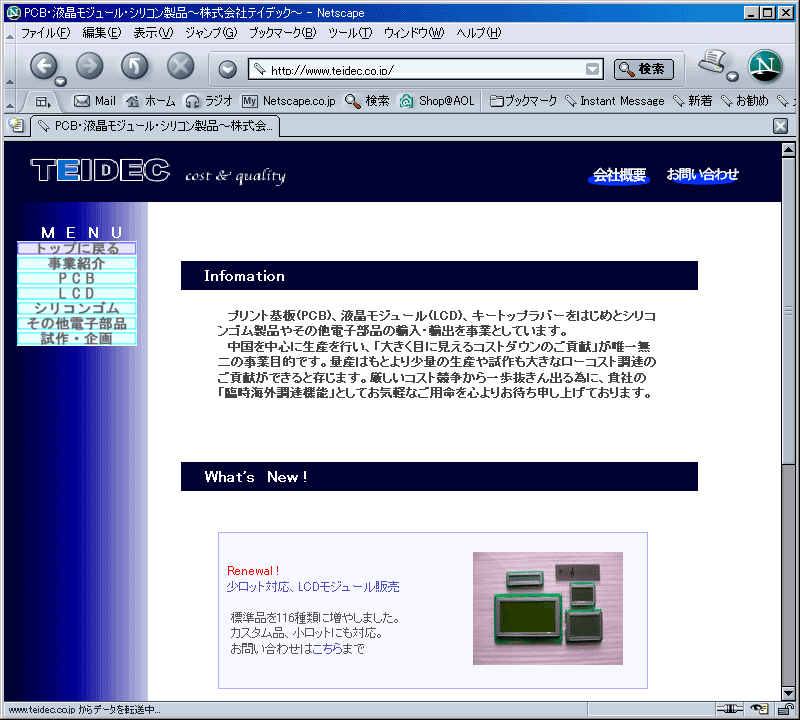800x720 pixels.
Task: Open the お問い合わせ contact link
Action: (x=702, y=175)
